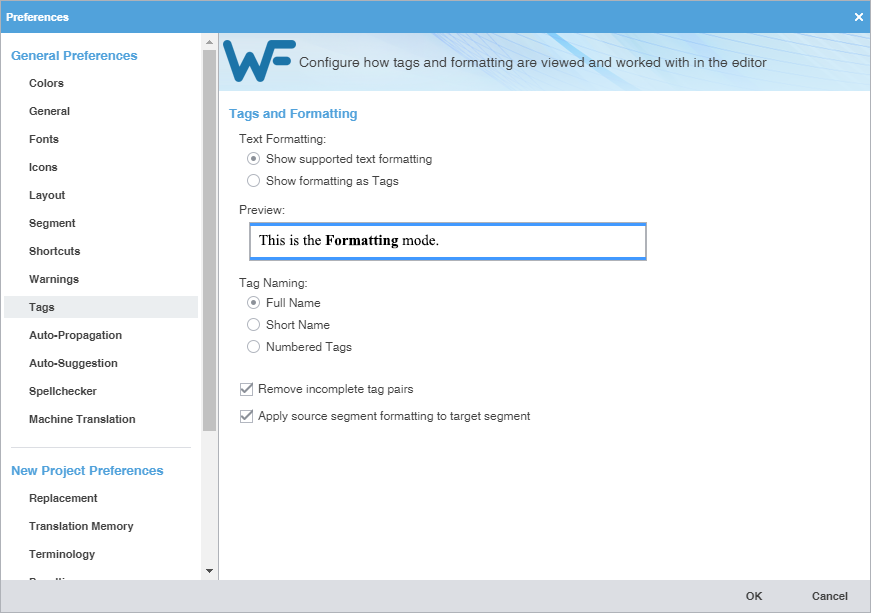Screen dimensions: 871x613
Task: Uncheck Apply source segment formatting to target segment
Action: (246, 416)
